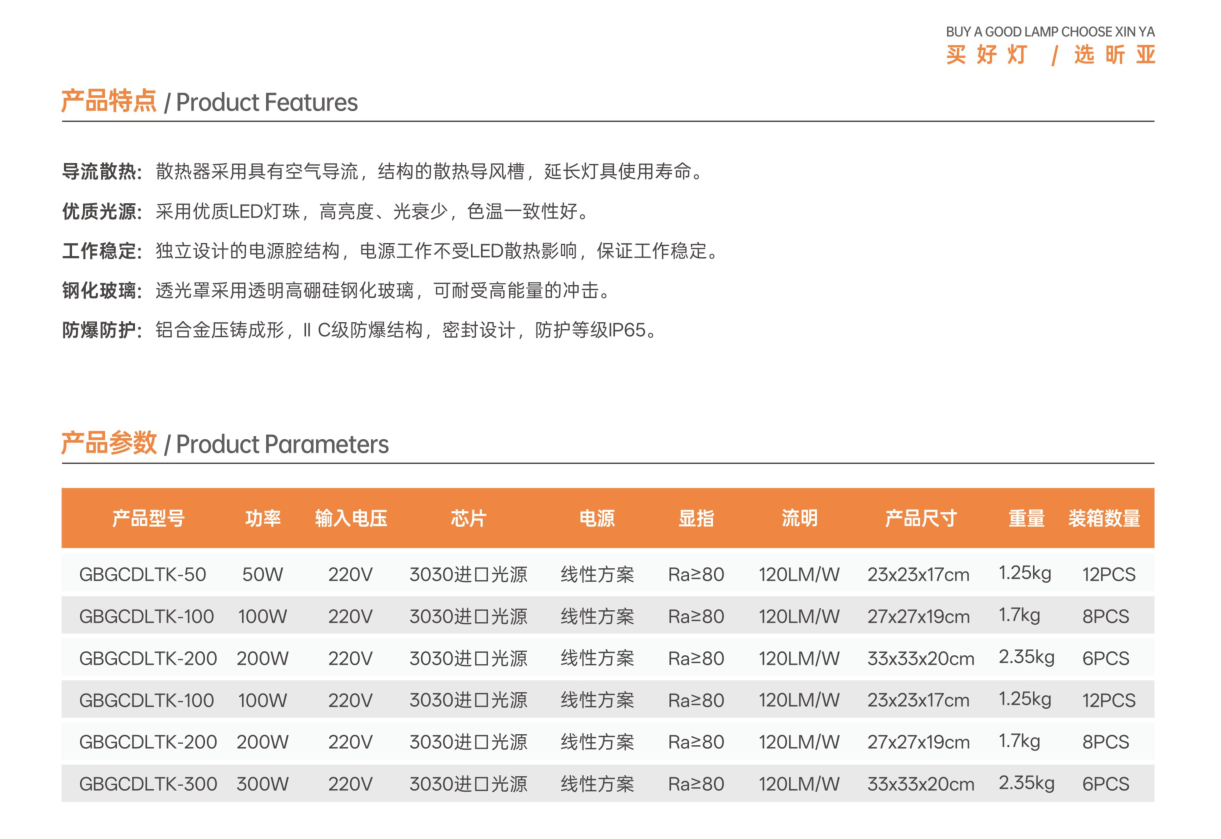This screenshot has width=1221, height=839.
Task: Click the 钢化玻璃 feature label
Action: (102, 291)
